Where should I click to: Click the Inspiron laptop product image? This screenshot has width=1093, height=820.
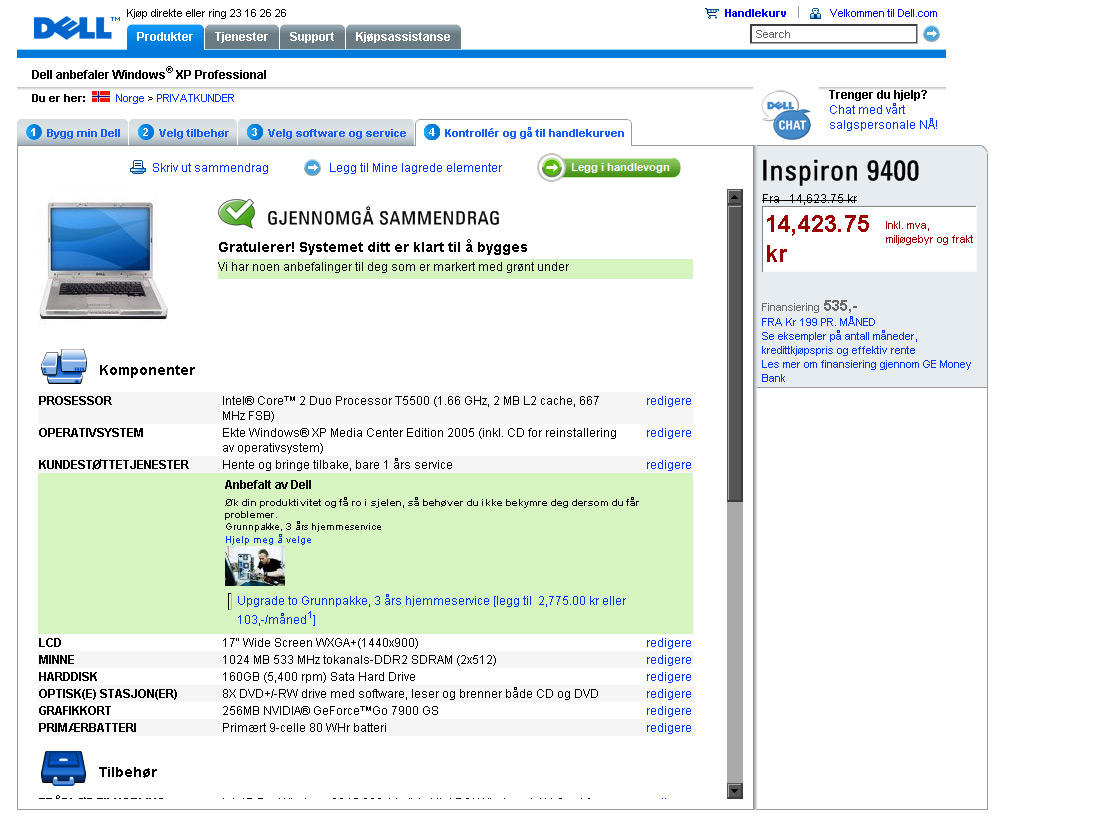pos(104,260)
